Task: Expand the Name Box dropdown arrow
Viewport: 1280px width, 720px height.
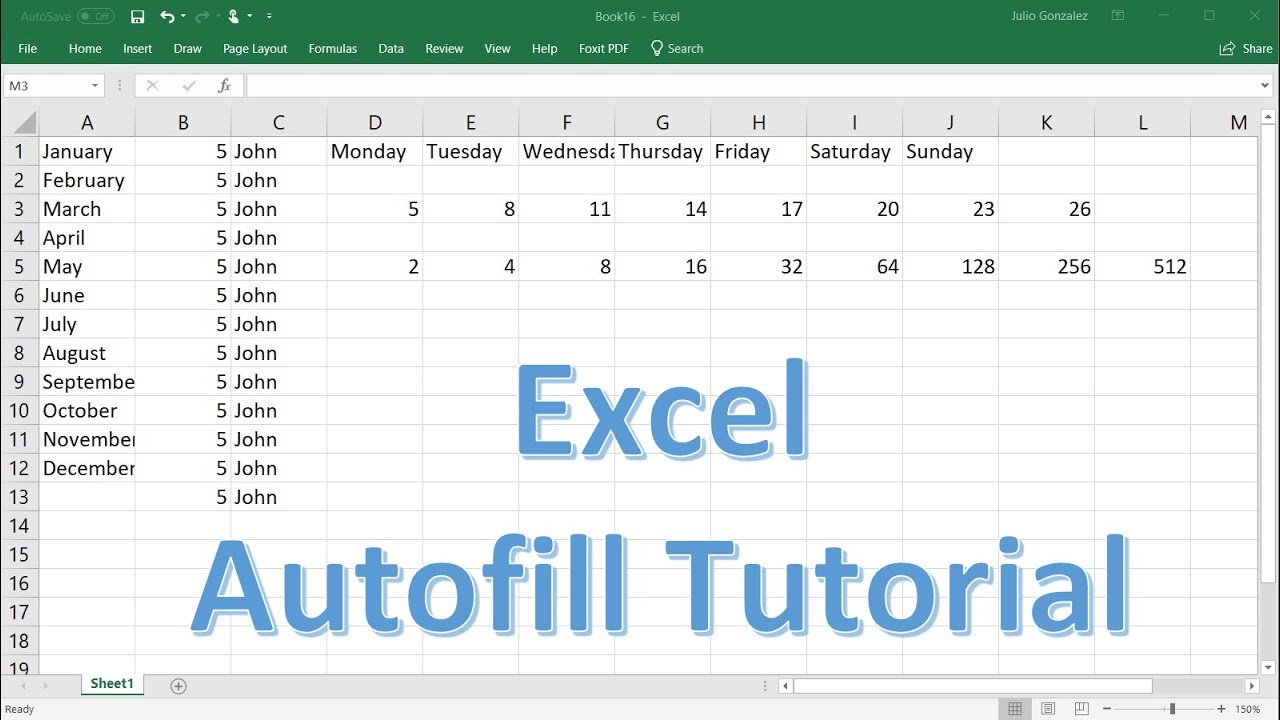Action: click(95, 86)
